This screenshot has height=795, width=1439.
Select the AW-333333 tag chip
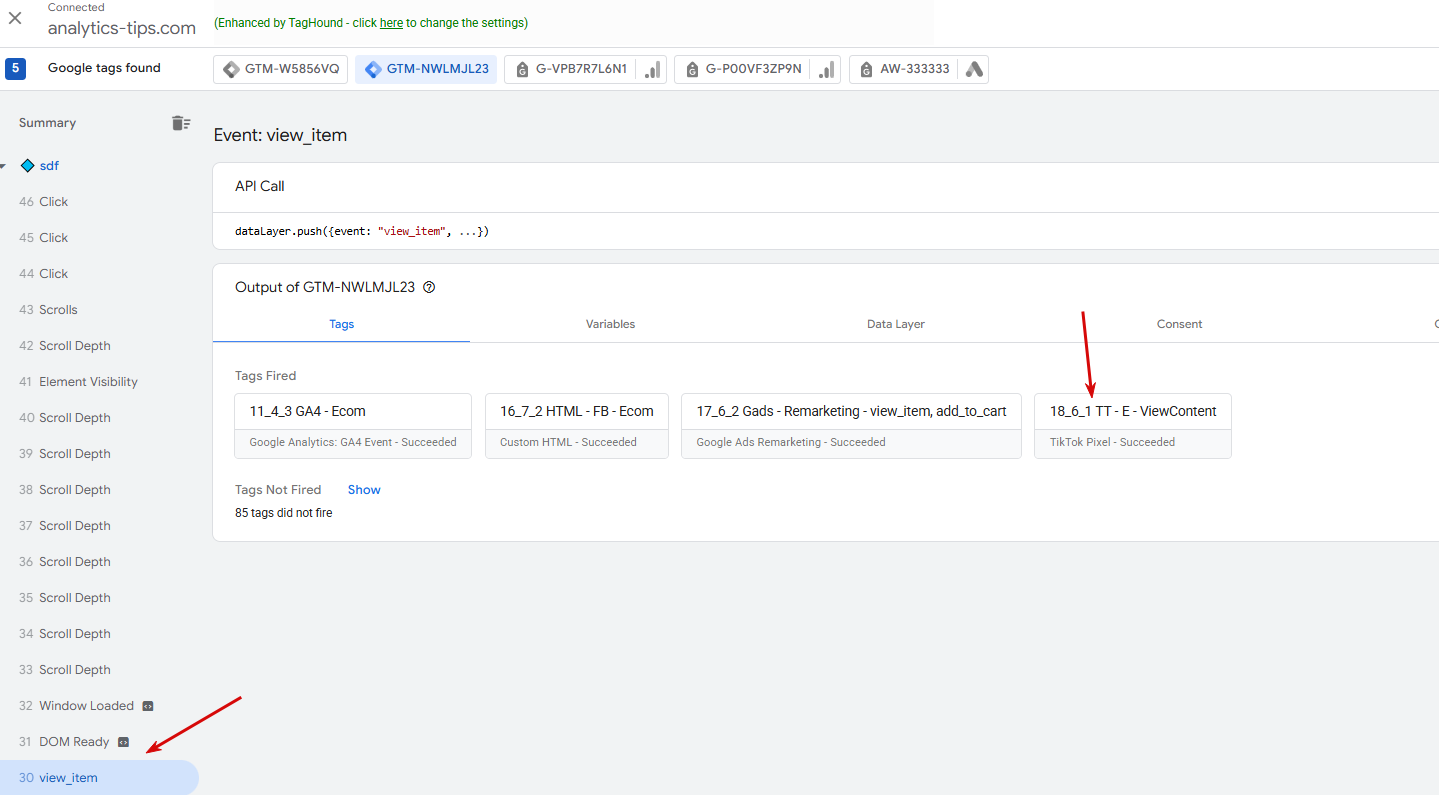click(918, 69)
